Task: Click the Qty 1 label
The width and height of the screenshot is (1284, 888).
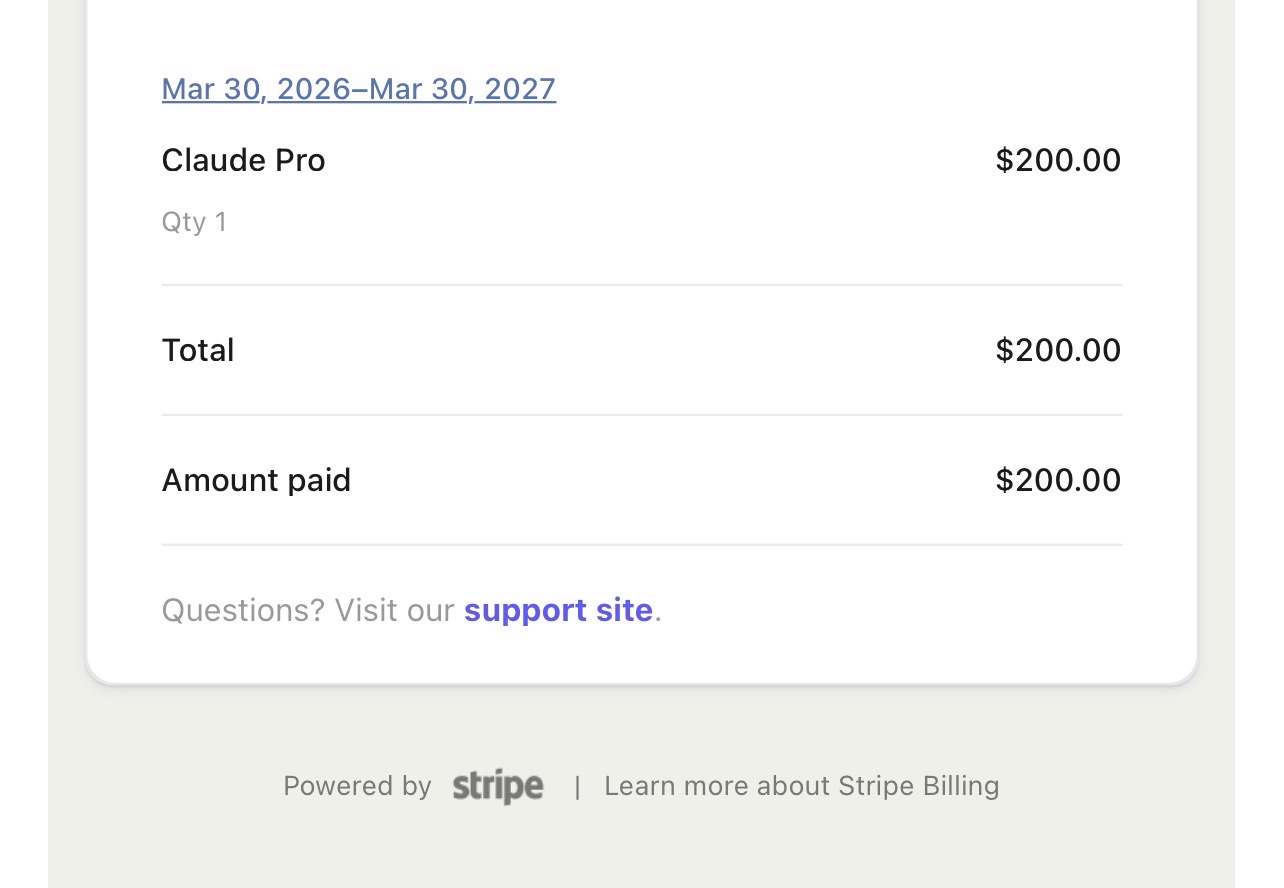Action: (x=194, y=221)
